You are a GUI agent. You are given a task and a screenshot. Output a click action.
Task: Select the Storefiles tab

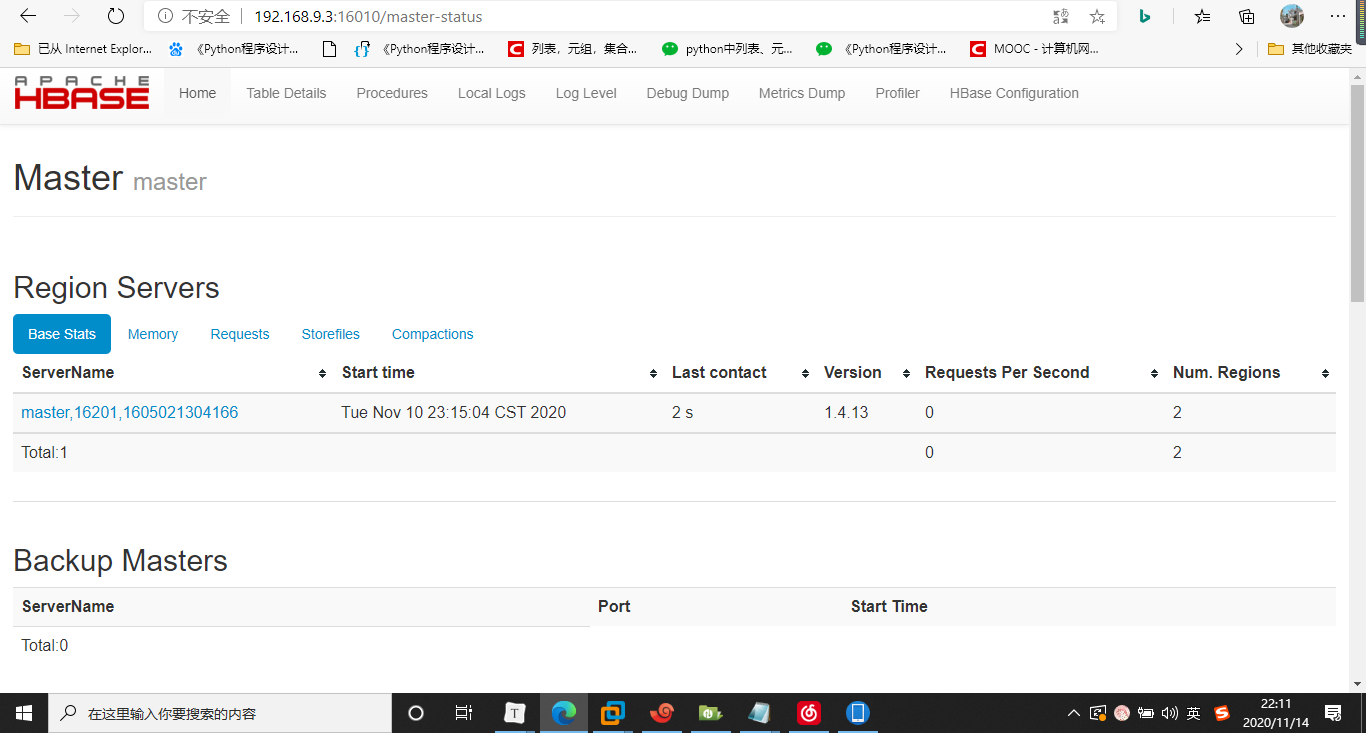click(x=330, y=334)
